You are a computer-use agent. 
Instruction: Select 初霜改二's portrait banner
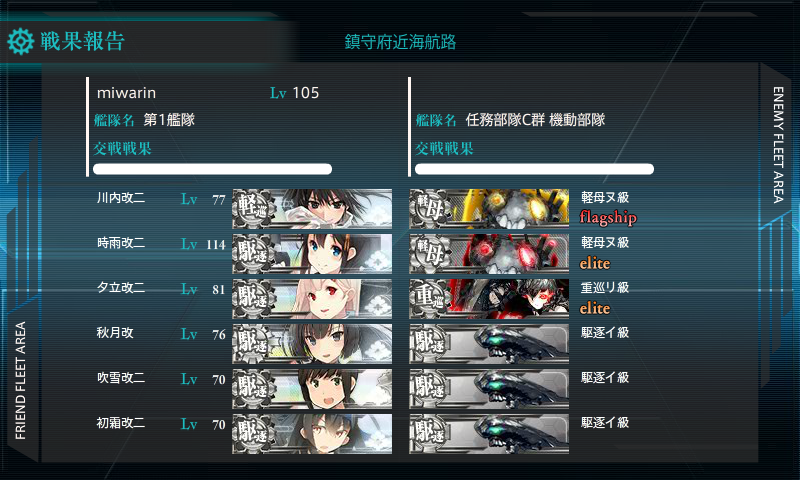[x=312, y=434]
